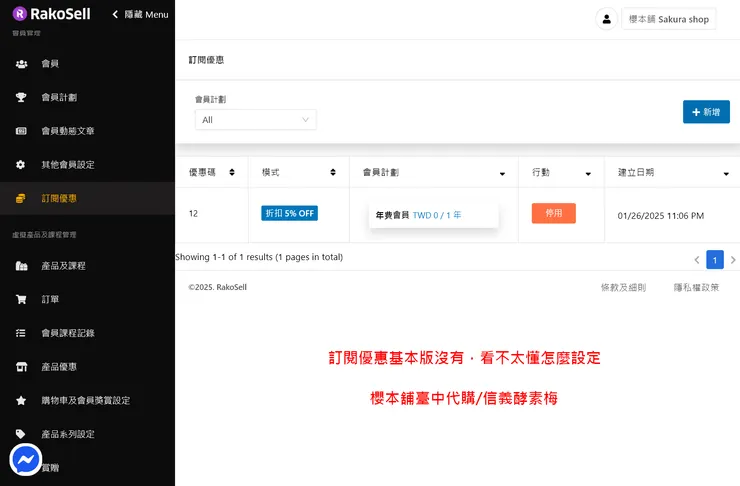The image size is (740, 486).
Task: Click the coupon code cell 12
Action: [x=193, y=213]
